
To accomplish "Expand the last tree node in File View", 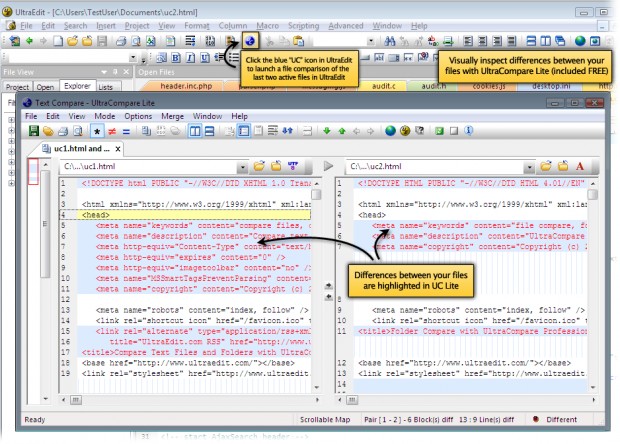I will [11, 183].
